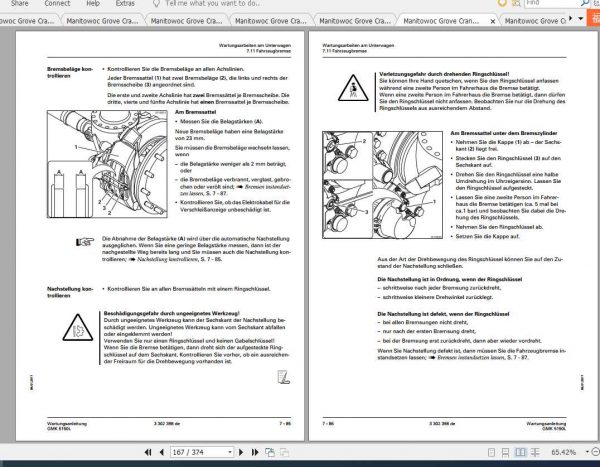The height and width of the screenshot is (467, 600).
Task: Go to the first page
Action: [x=148, y=452]
